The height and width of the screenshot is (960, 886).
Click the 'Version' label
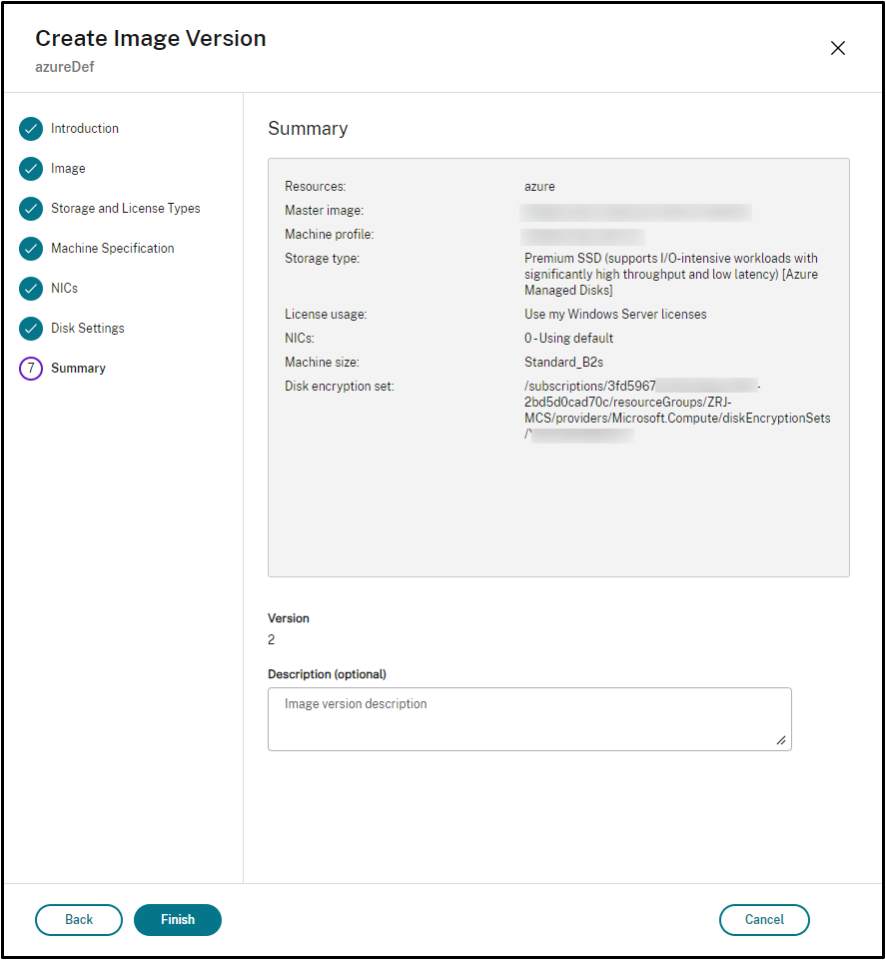[288, 618]
